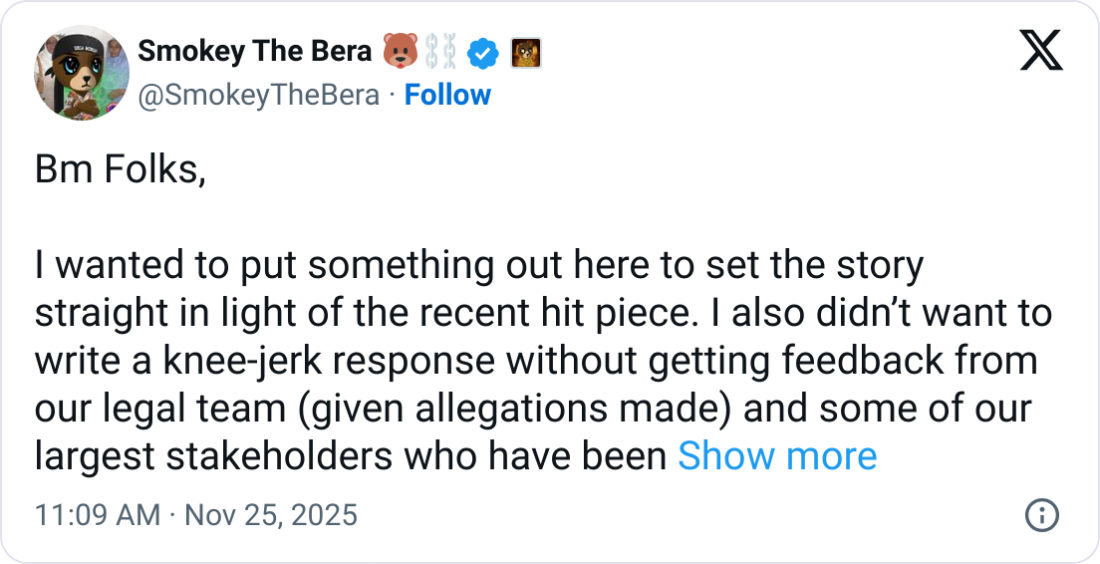
Task: Click the Nov 25, 2025 date
Action: tap(269, 515)
